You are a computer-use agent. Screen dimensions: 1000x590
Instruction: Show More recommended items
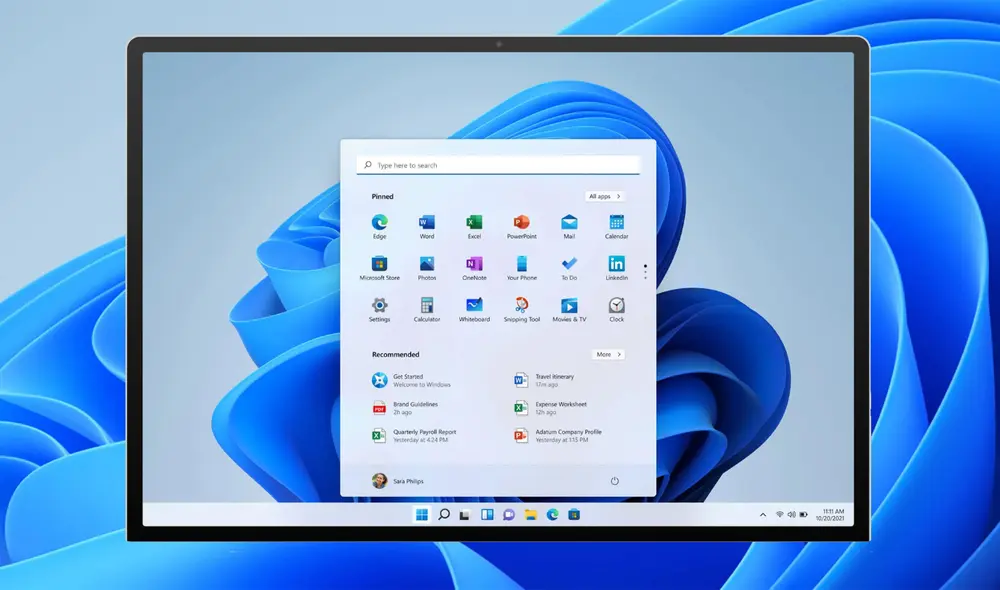608,355
